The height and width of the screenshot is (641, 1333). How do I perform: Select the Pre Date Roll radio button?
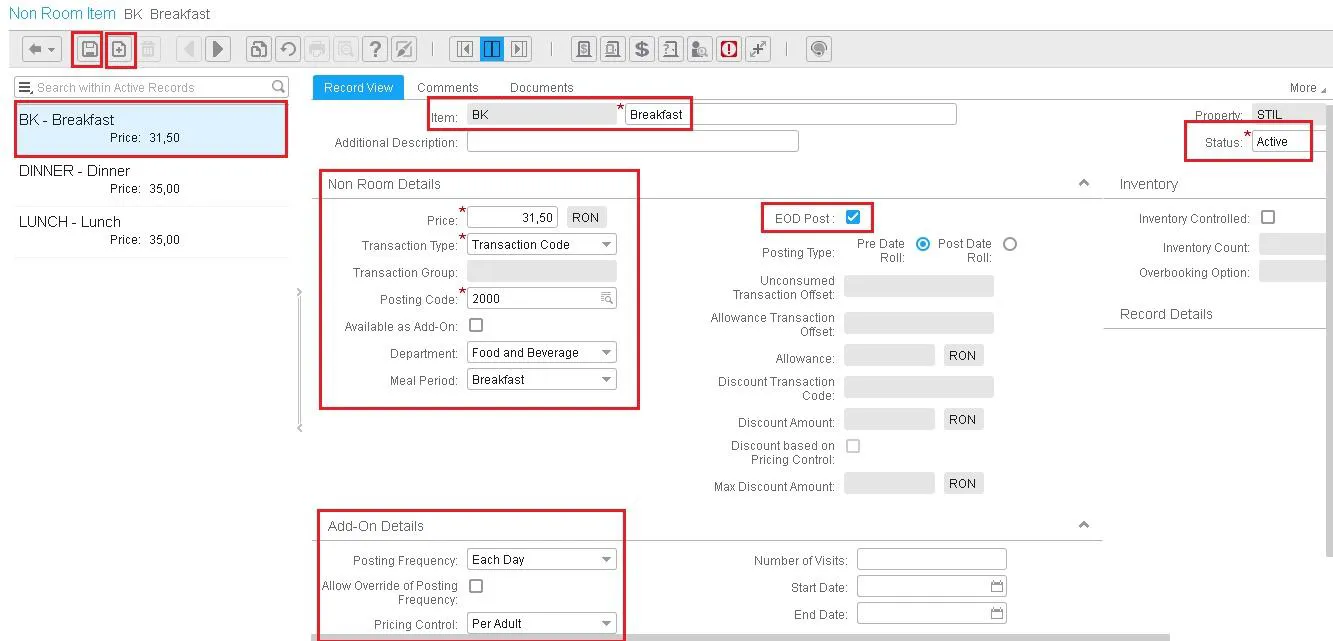(923, 244)
